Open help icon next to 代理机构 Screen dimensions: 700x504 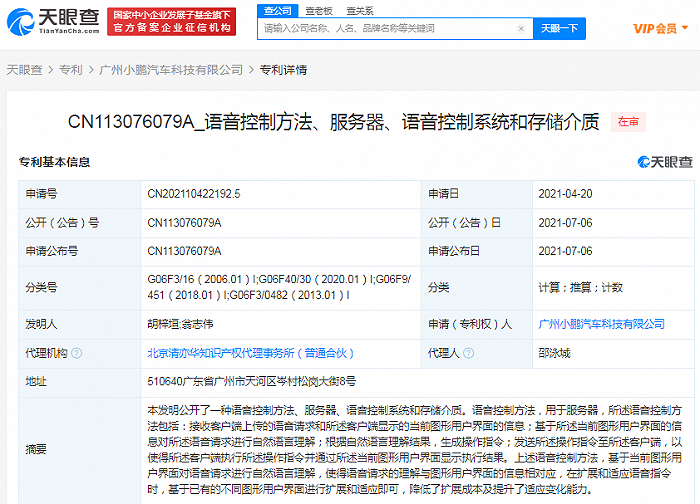tap(77, 353)
